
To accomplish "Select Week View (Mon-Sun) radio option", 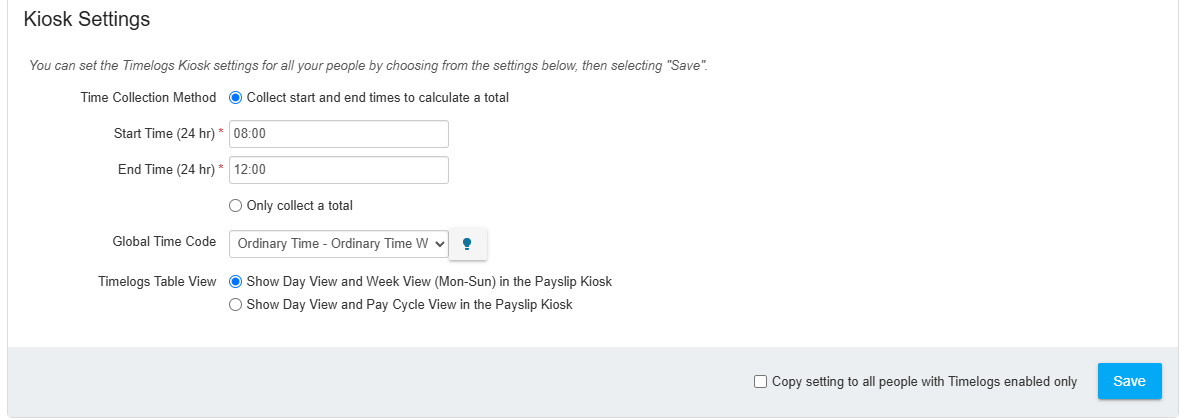I will click(x=235, y=281).
